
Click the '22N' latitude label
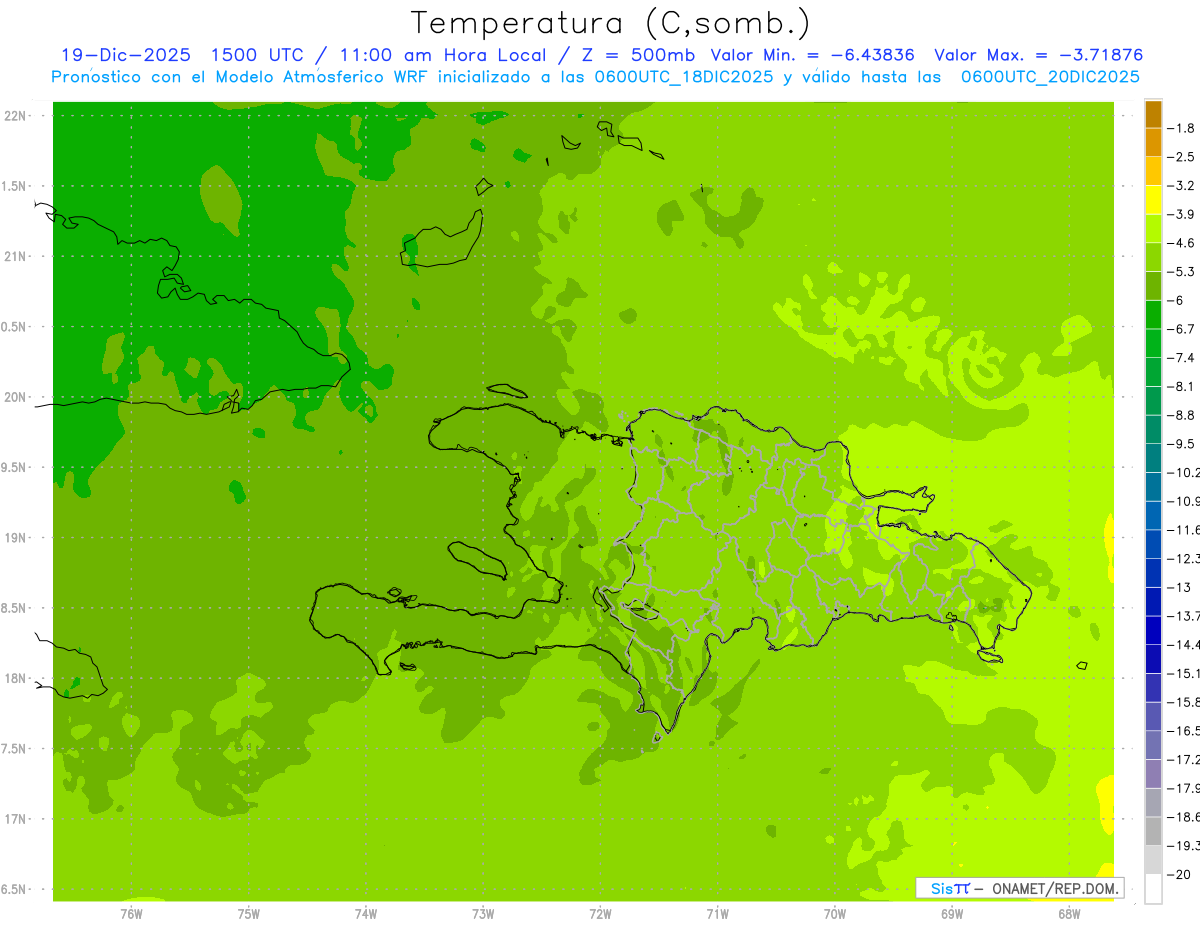click(x=15, y=115)
